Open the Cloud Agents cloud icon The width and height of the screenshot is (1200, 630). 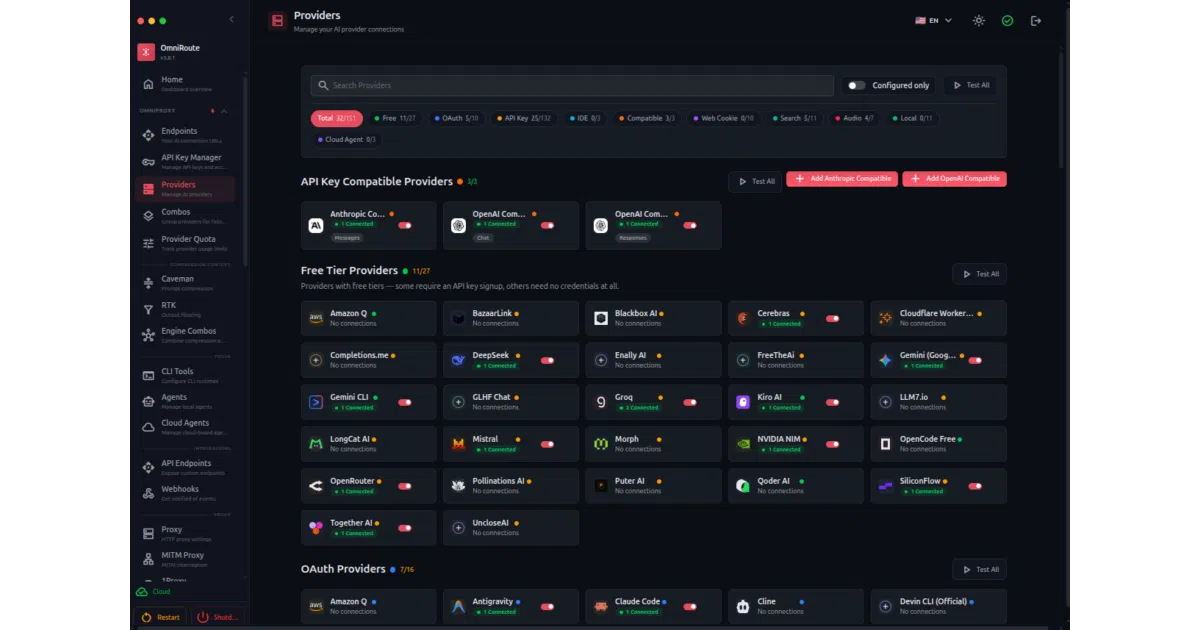148,427
